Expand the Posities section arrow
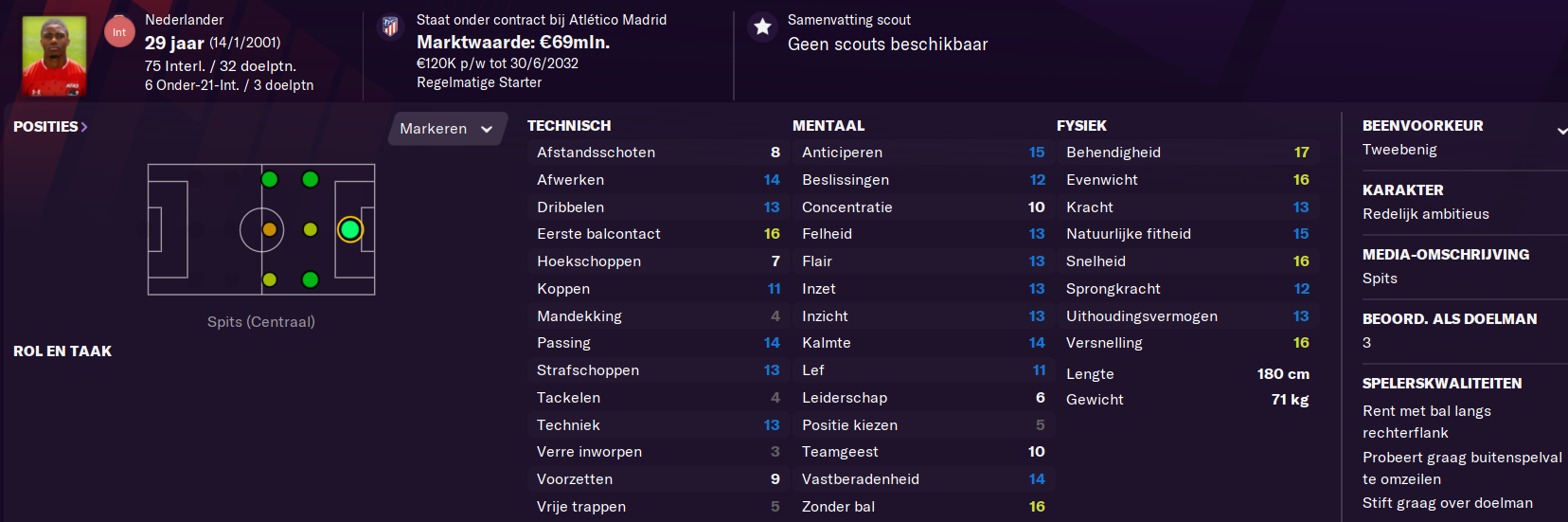 click(x=84, y=127)
